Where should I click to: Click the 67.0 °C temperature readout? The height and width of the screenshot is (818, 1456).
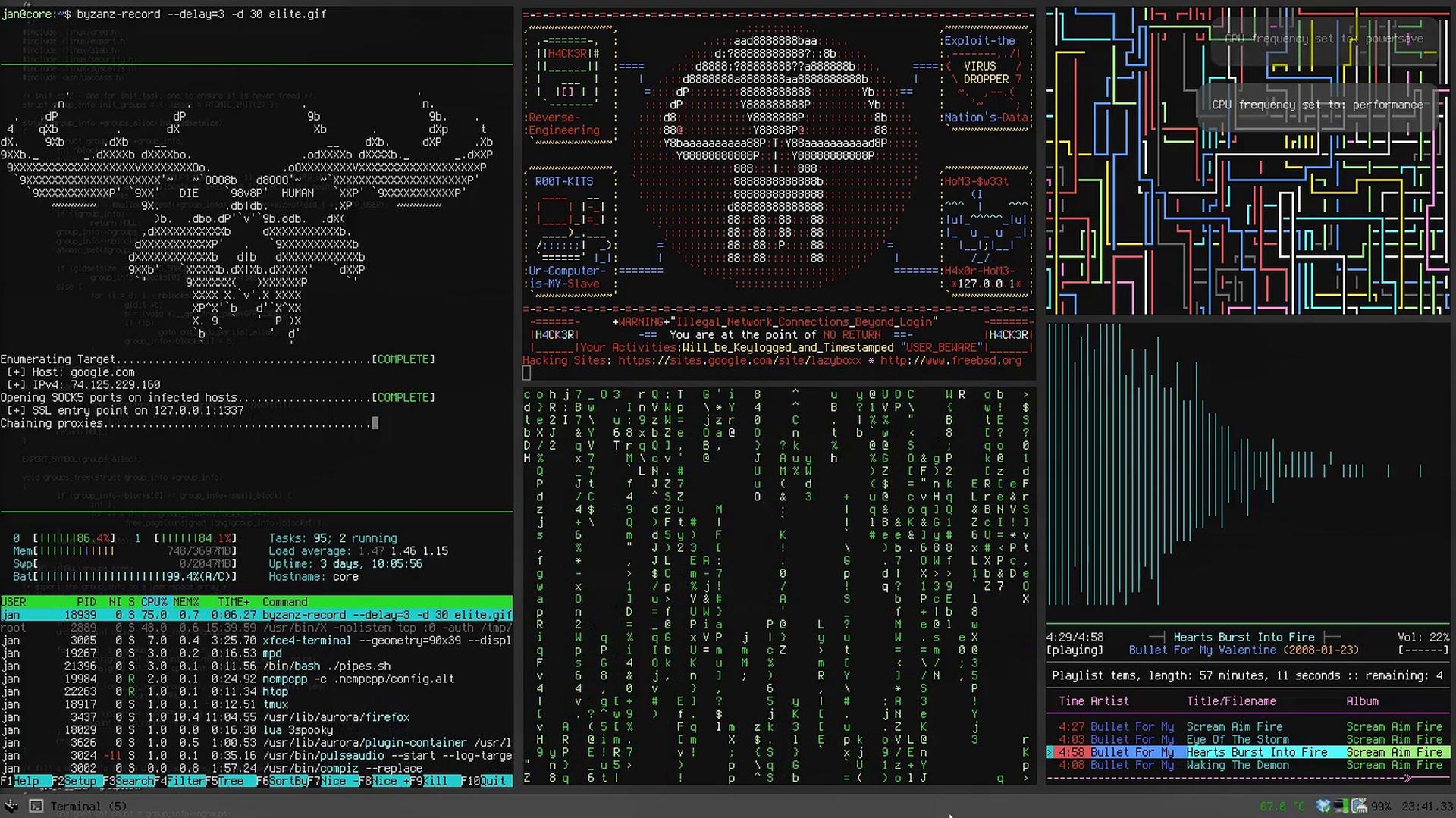pos(1282,807)
